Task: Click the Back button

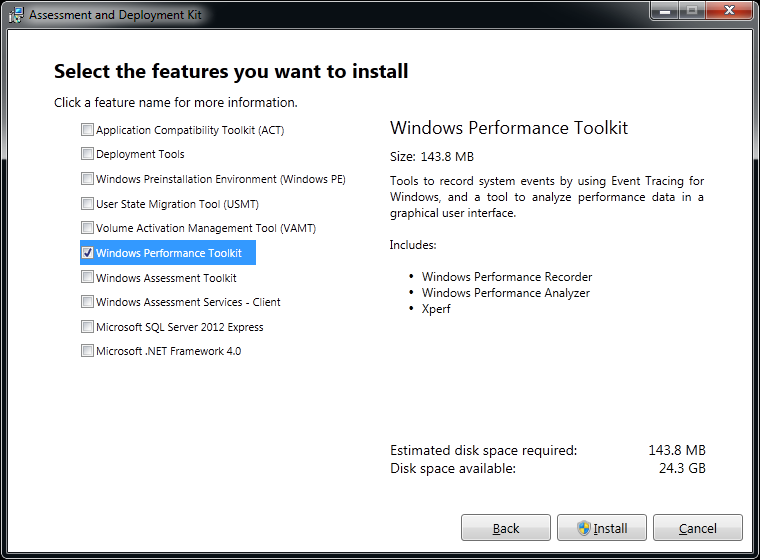Action: [506, 528]
